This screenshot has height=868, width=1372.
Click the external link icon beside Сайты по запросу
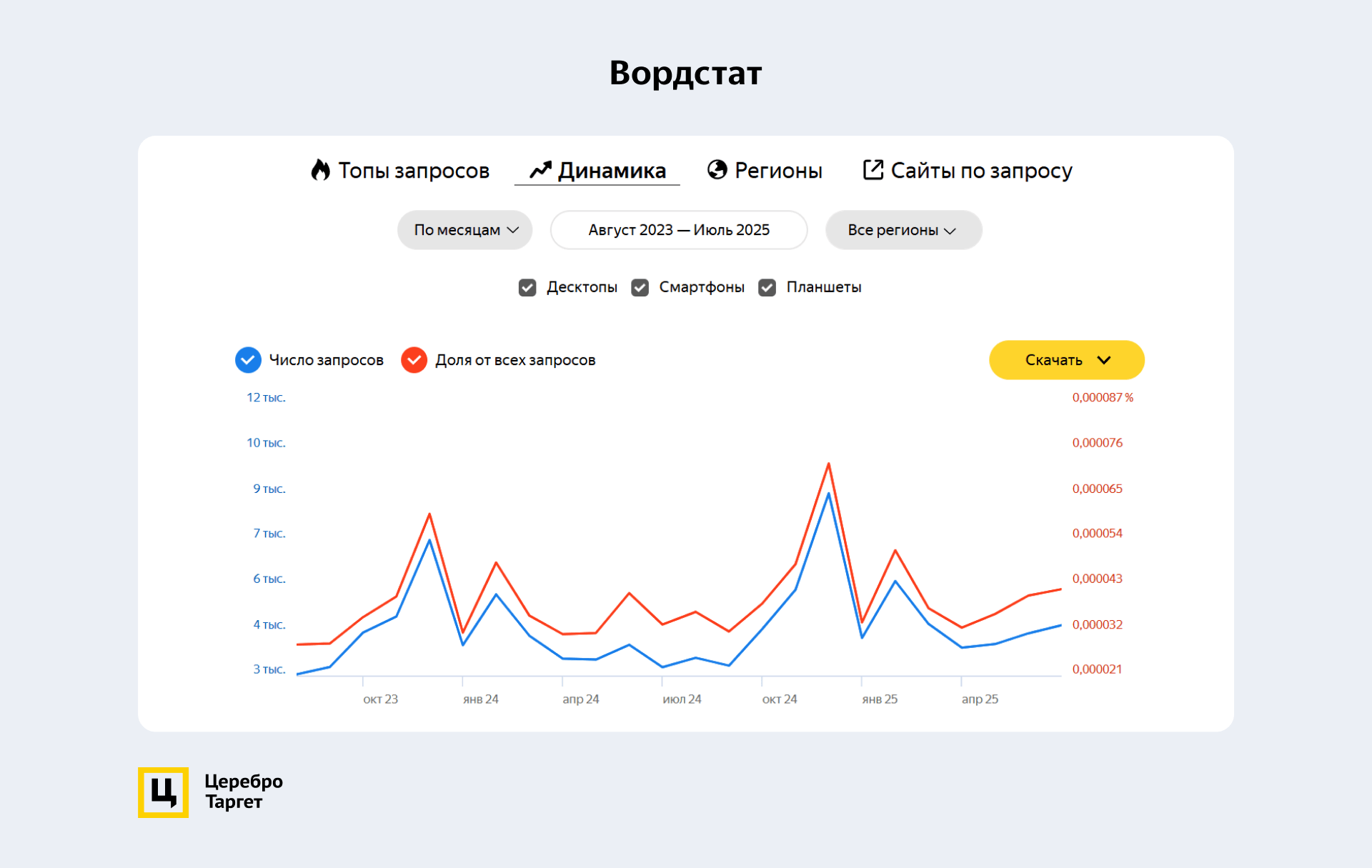pyautogui.click(x=873, y=170)
